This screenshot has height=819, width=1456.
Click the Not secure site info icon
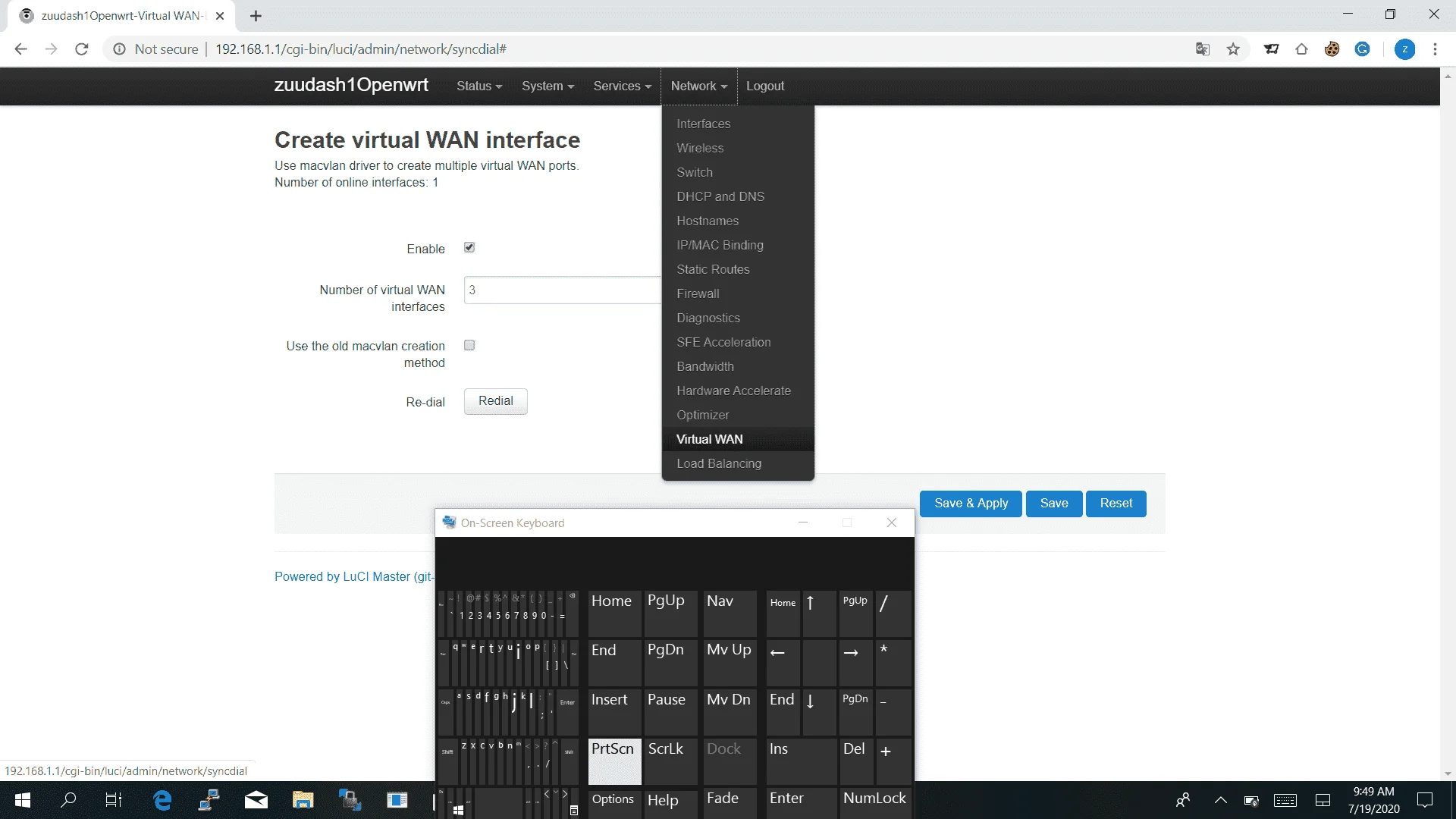(x=119, y=49)
